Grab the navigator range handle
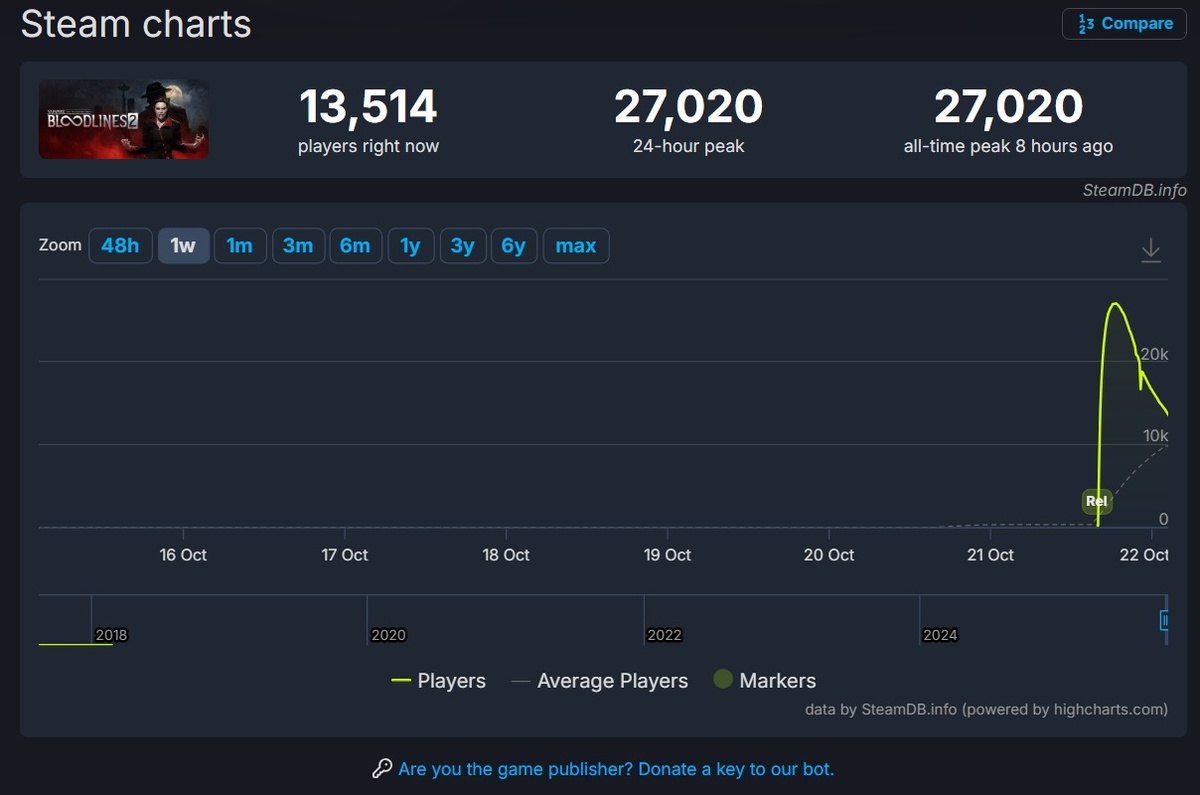The image size is (1200, 795). pos(1164,621)
